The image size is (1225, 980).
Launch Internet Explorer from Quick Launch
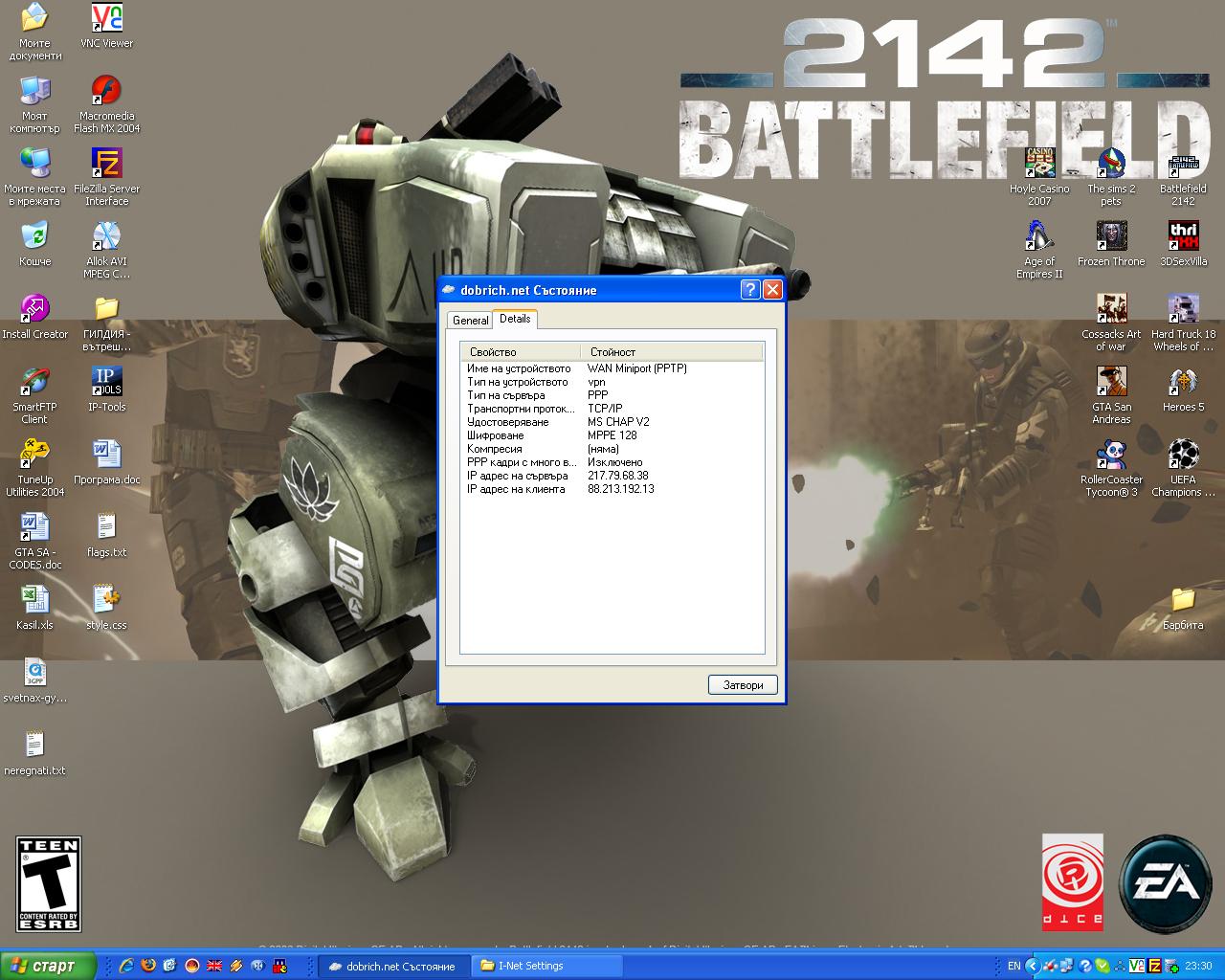(x=126, y=967)
